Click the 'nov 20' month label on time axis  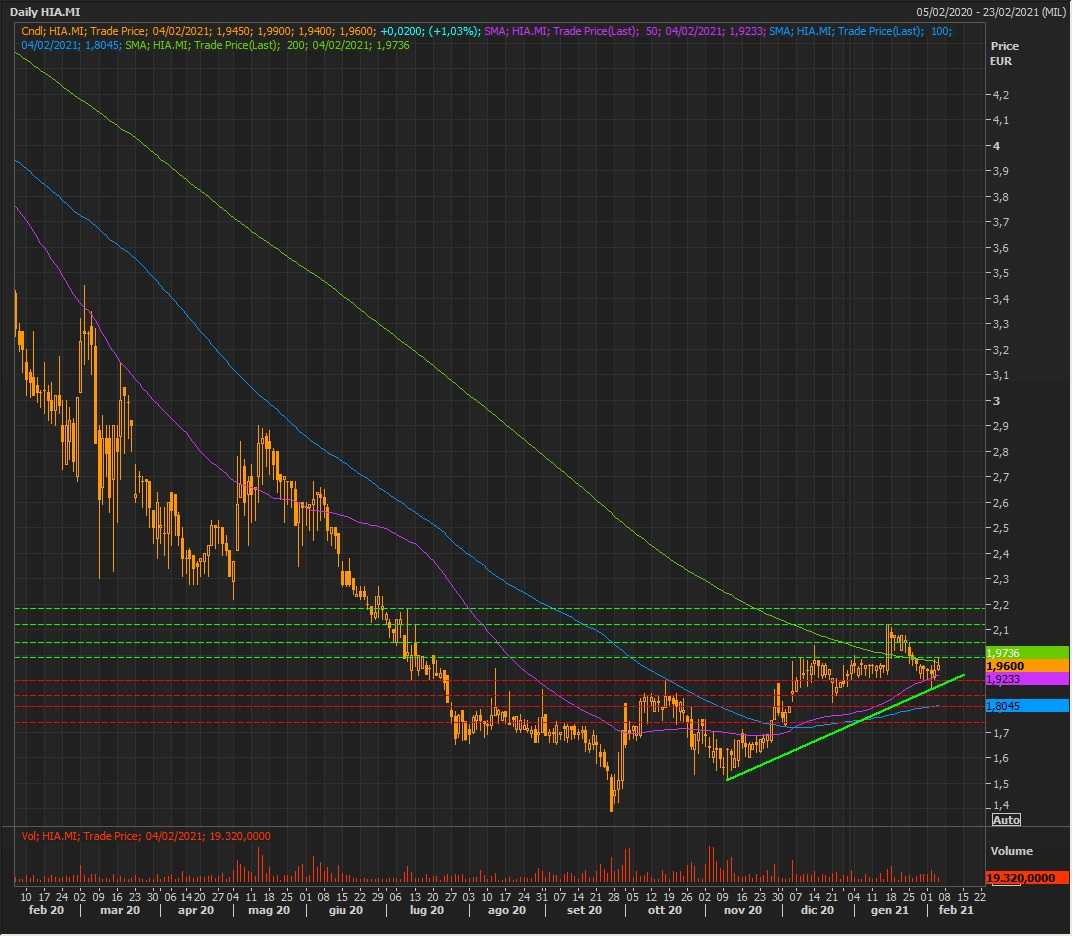[740, 911]
